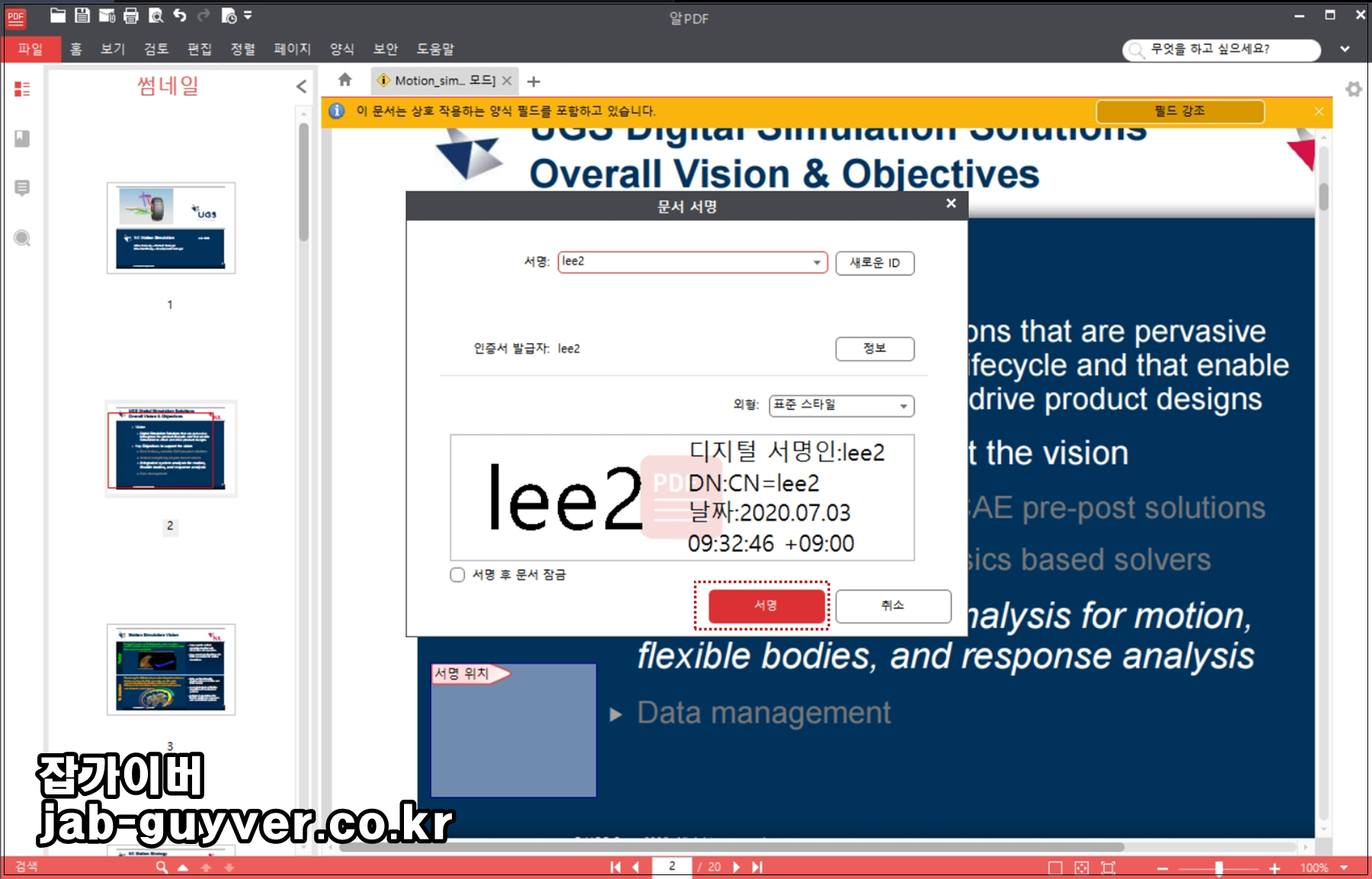Click the 서명 위치 signature field box
Screen dimensions: 1372x879
tap(513, 730)
